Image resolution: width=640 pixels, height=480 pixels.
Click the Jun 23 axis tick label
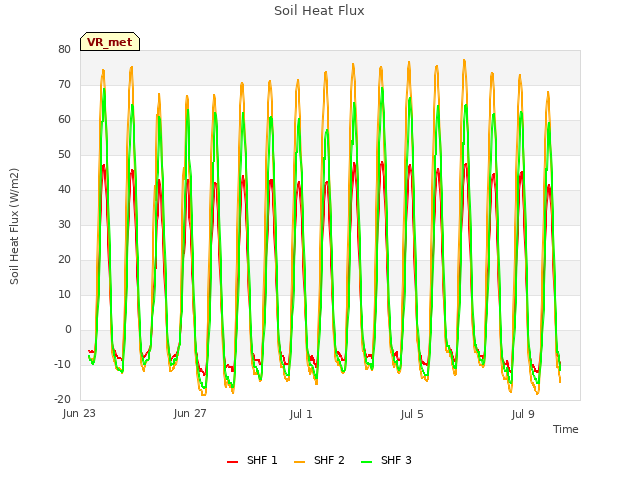pos(79,413)
